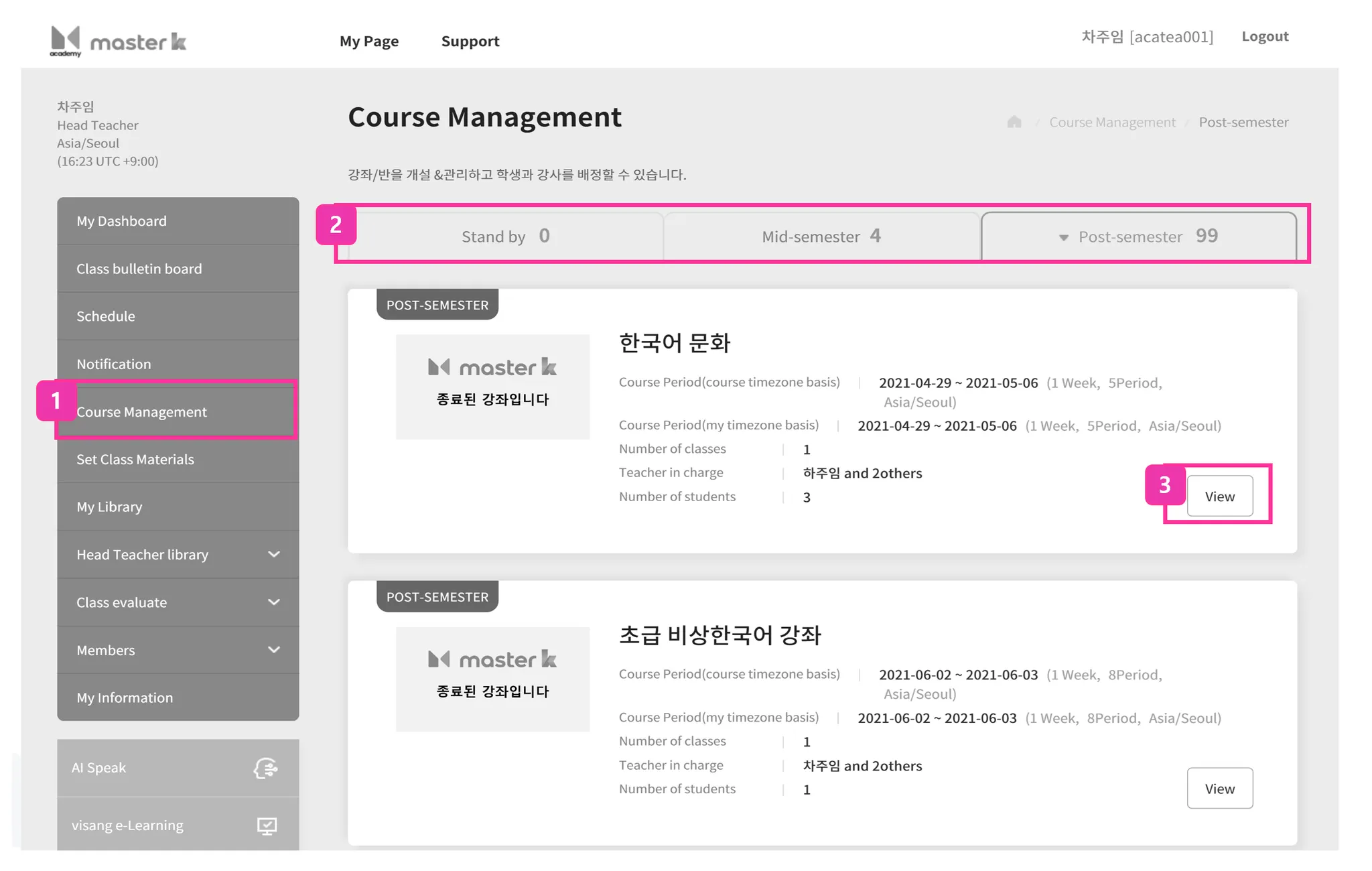This screenshot has height=871, width=1372.
Task: Click the 초급 비상한국어 강좌 course thumbnail
Action: click(492, 679)
